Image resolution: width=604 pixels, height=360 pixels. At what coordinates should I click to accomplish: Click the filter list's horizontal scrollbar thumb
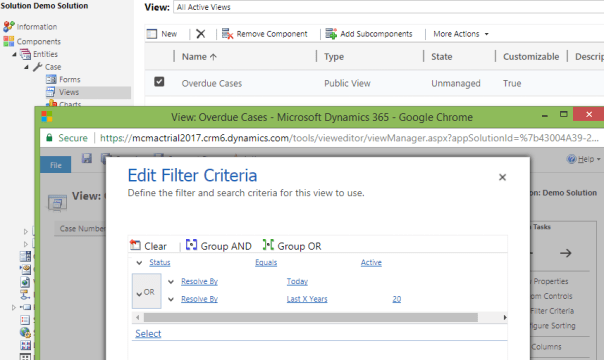(x=311, y=318)
